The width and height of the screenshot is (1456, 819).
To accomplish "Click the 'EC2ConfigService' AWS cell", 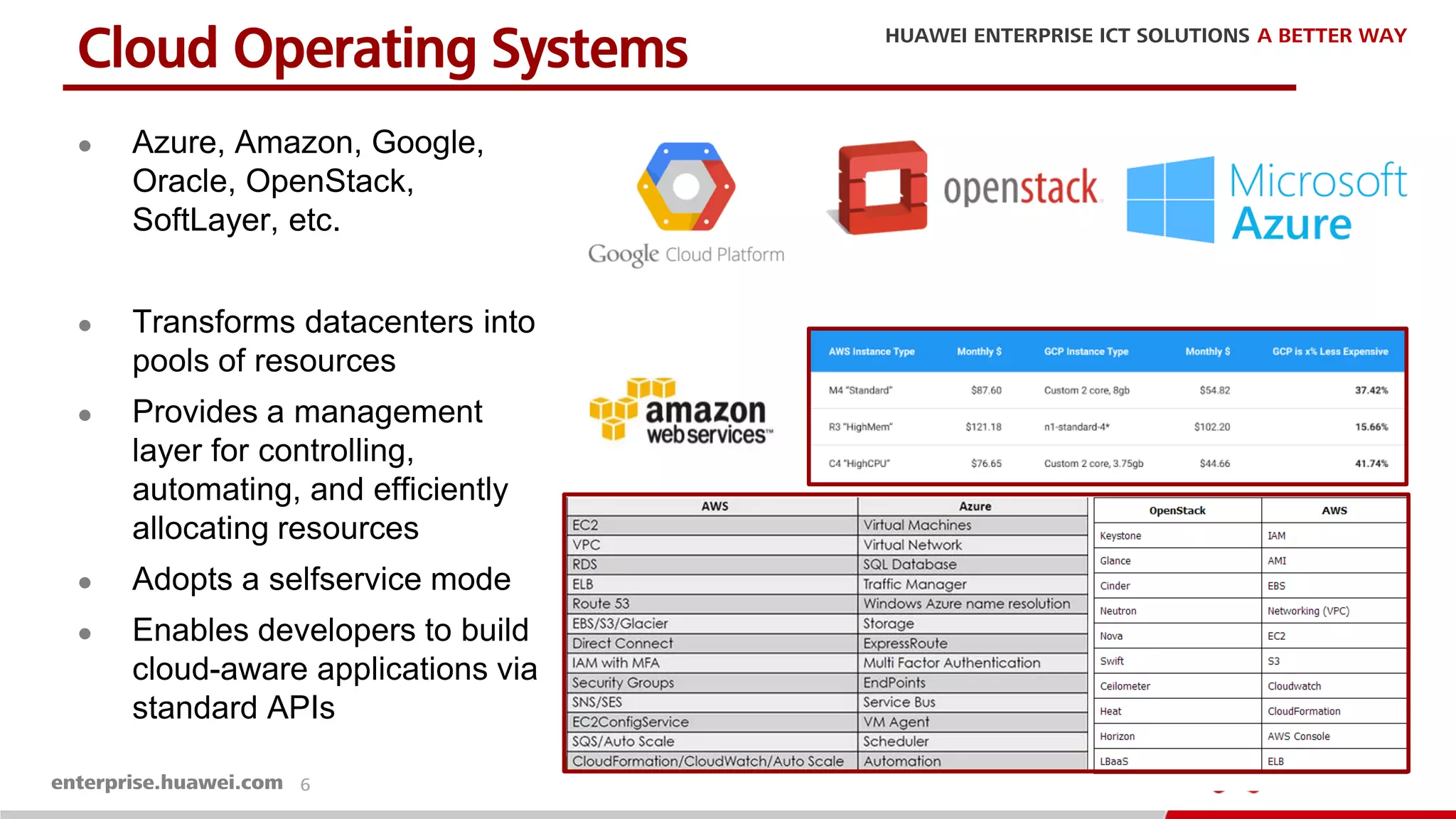I will [x=712, y=722].
